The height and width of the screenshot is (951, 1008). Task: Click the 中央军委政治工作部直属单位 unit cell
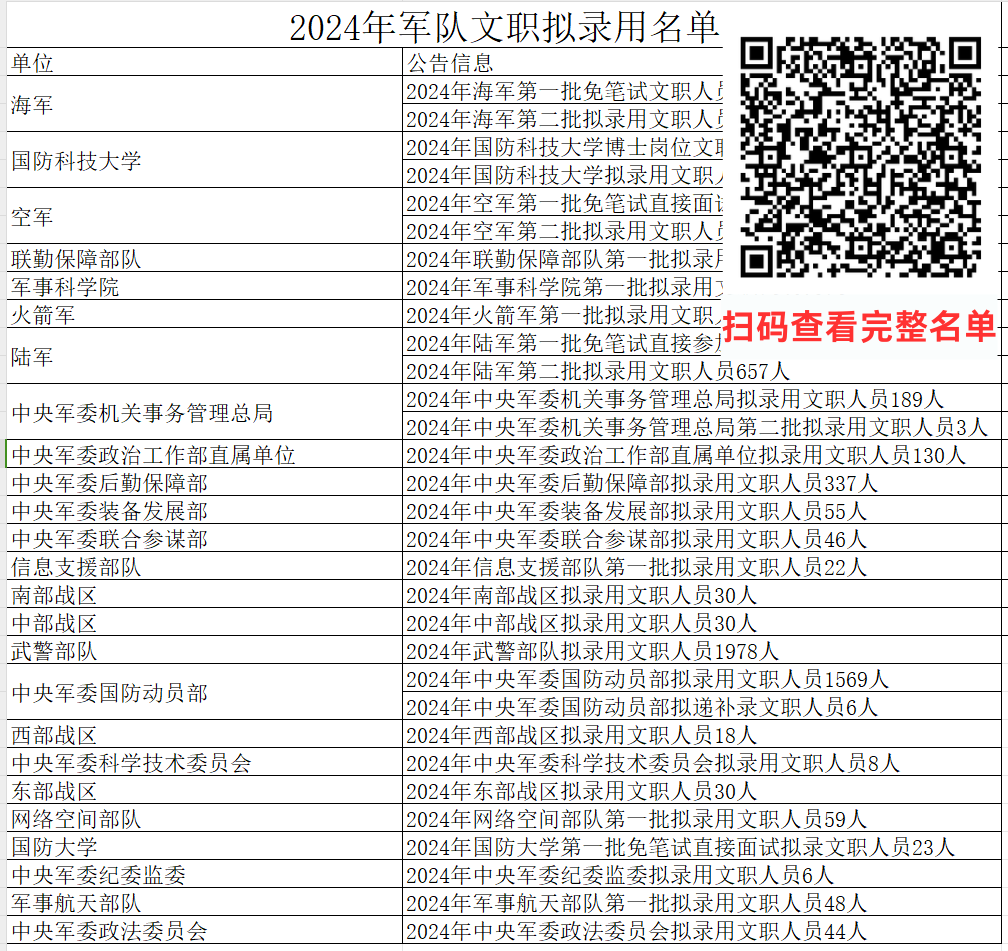point(204,455)
